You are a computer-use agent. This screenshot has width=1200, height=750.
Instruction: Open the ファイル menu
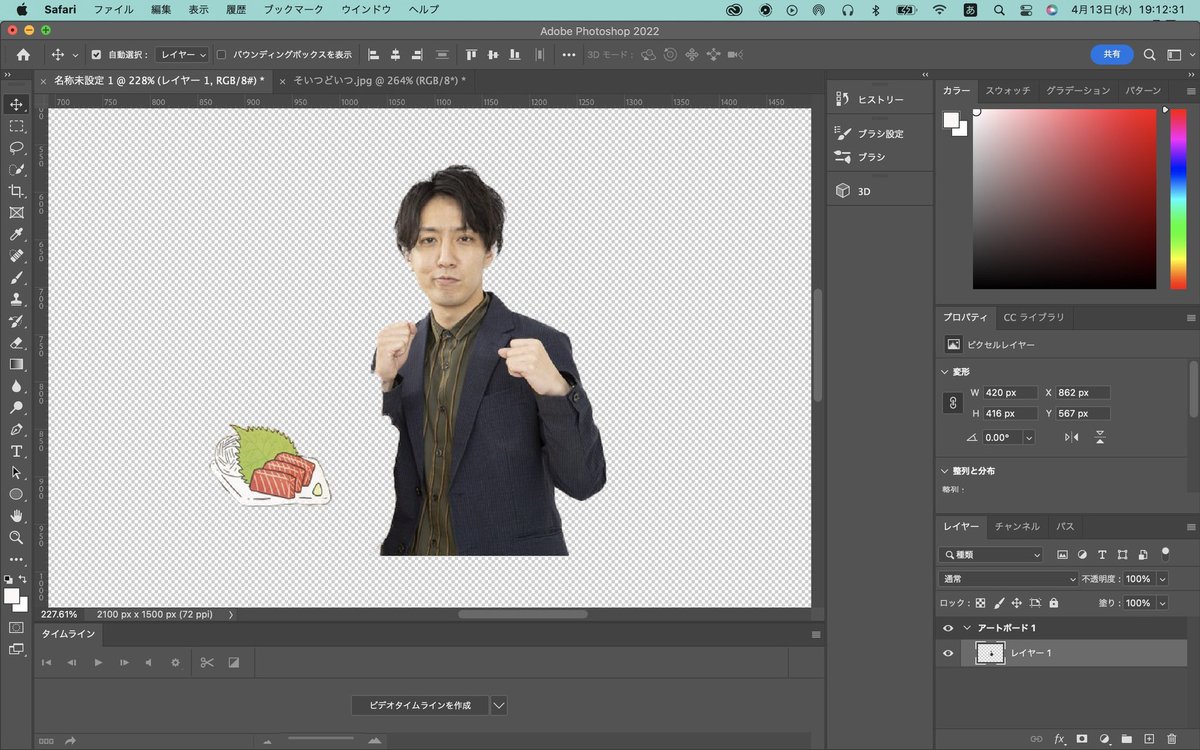pos(114,9)
